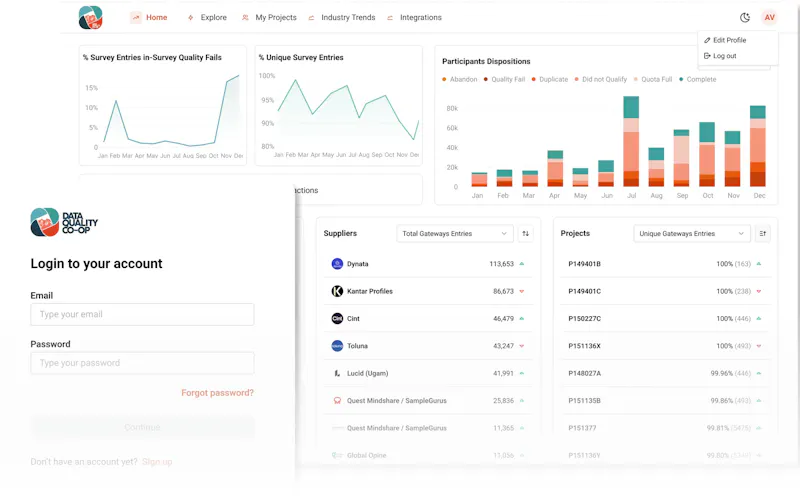Click the % Unique Survey Entries chart title
This screenshot has width=800, height=503.
(301, 58)
